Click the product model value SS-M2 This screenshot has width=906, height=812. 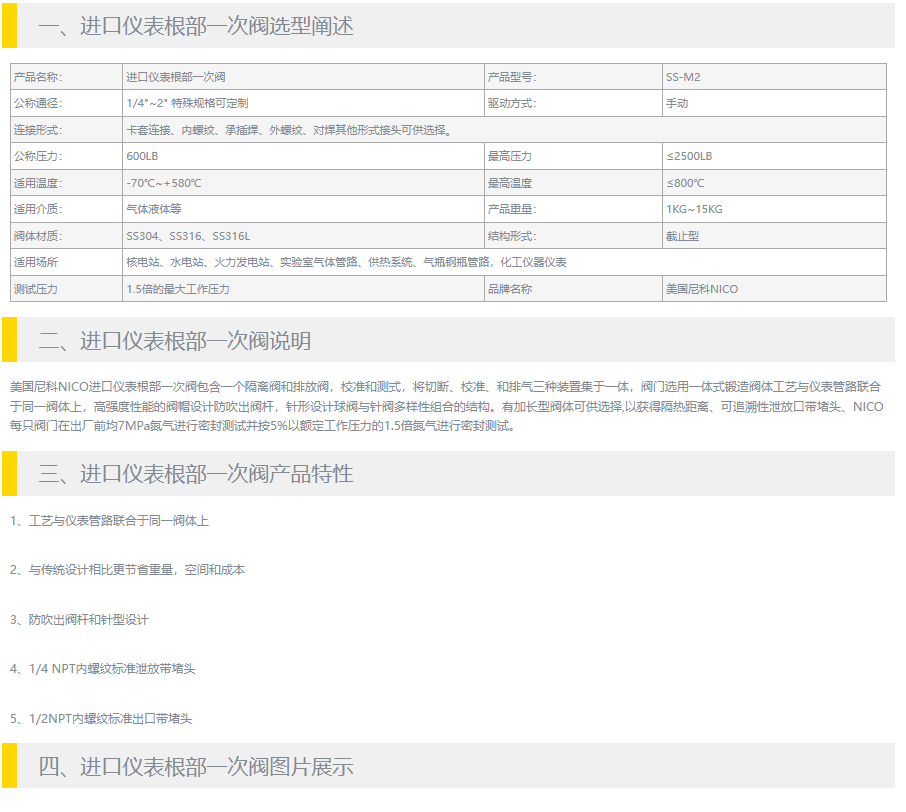click(x=690, y=77)
